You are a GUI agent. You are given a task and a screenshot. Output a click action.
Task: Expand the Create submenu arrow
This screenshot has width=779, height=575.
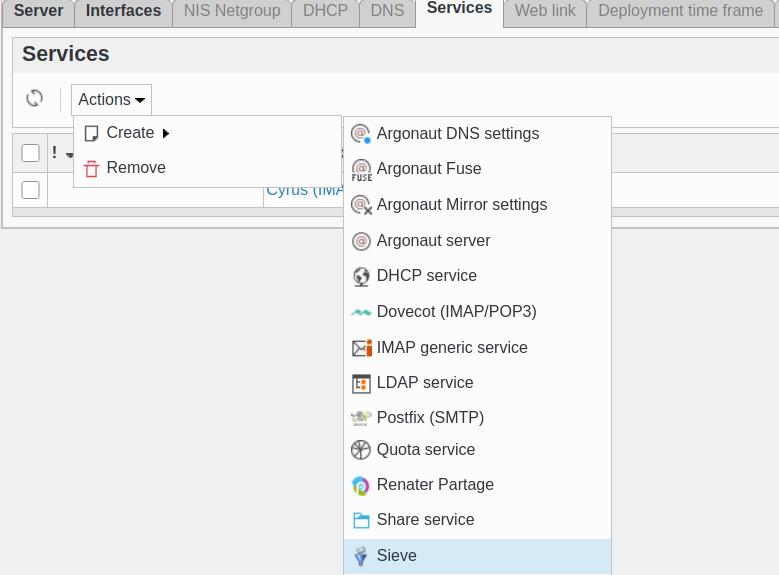(166, 133)
